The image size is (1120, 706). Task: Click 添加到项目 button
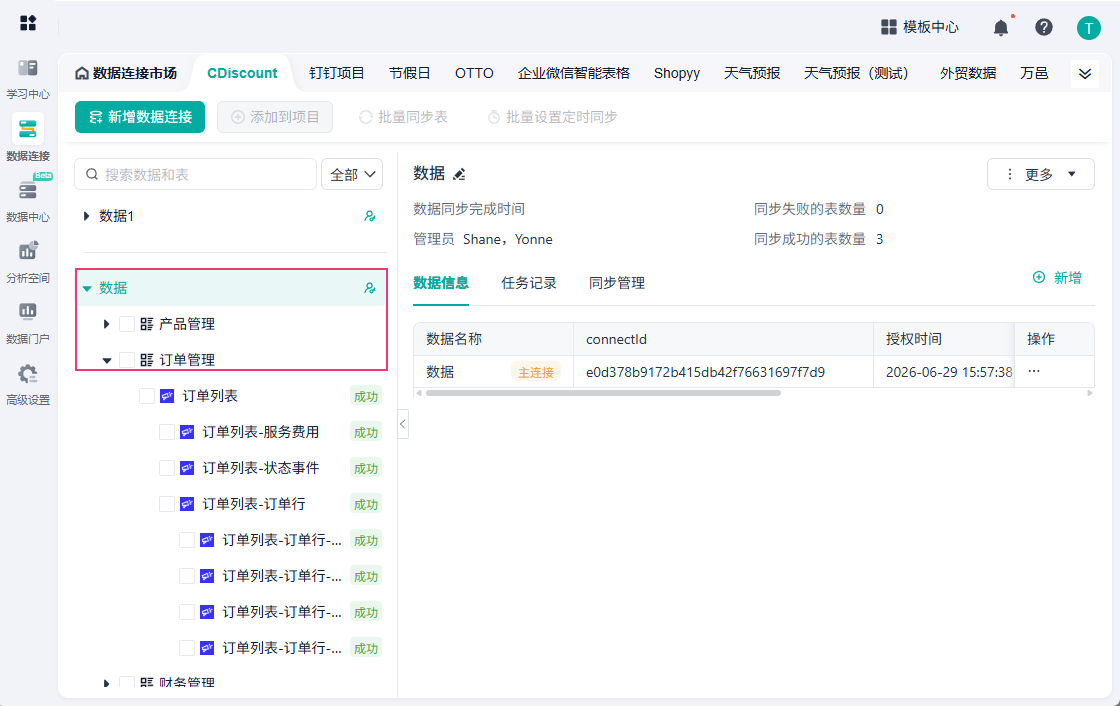[x=275, y=117]
